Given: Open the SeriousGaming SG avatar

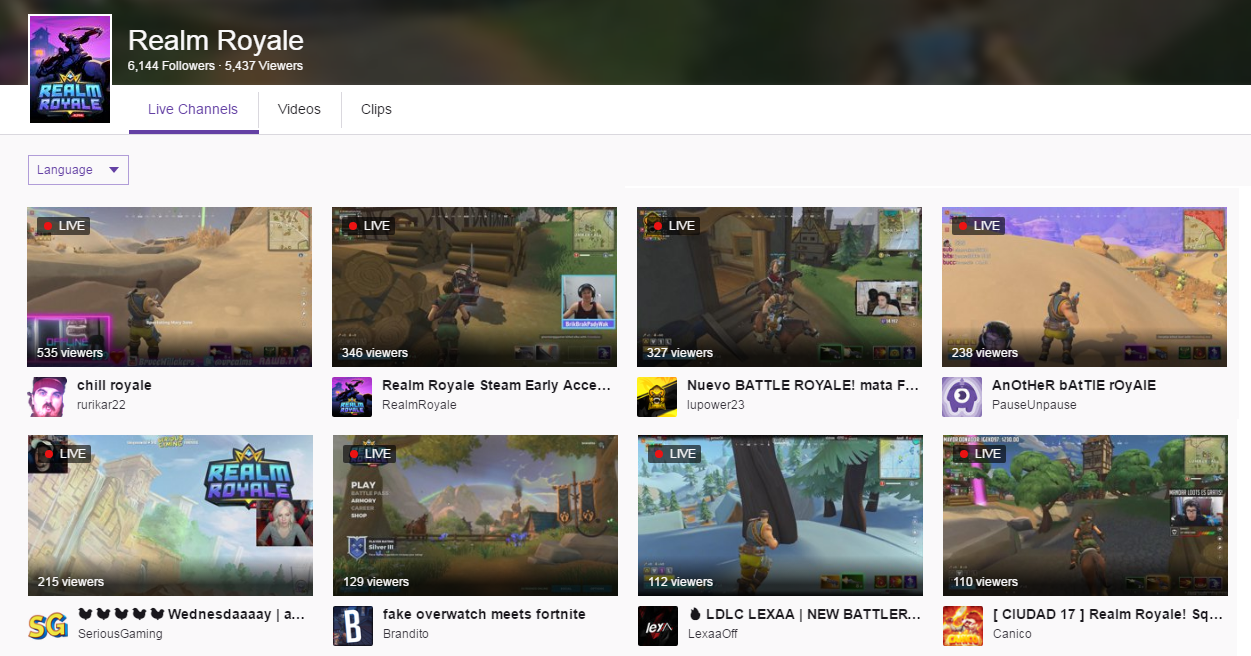Looking at the screenshot, I should [x=47, y=626].
